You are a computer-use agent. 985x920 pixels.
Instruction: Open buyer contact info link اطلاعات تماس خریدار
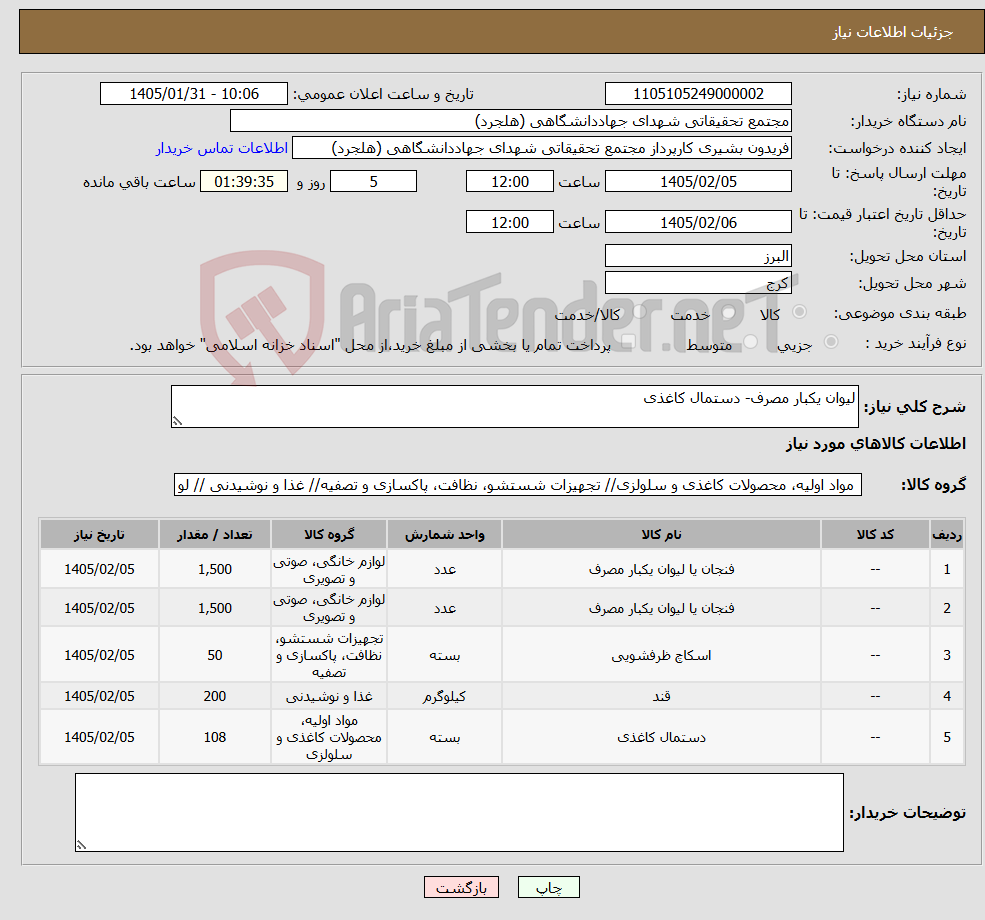[x=222, y=148]
